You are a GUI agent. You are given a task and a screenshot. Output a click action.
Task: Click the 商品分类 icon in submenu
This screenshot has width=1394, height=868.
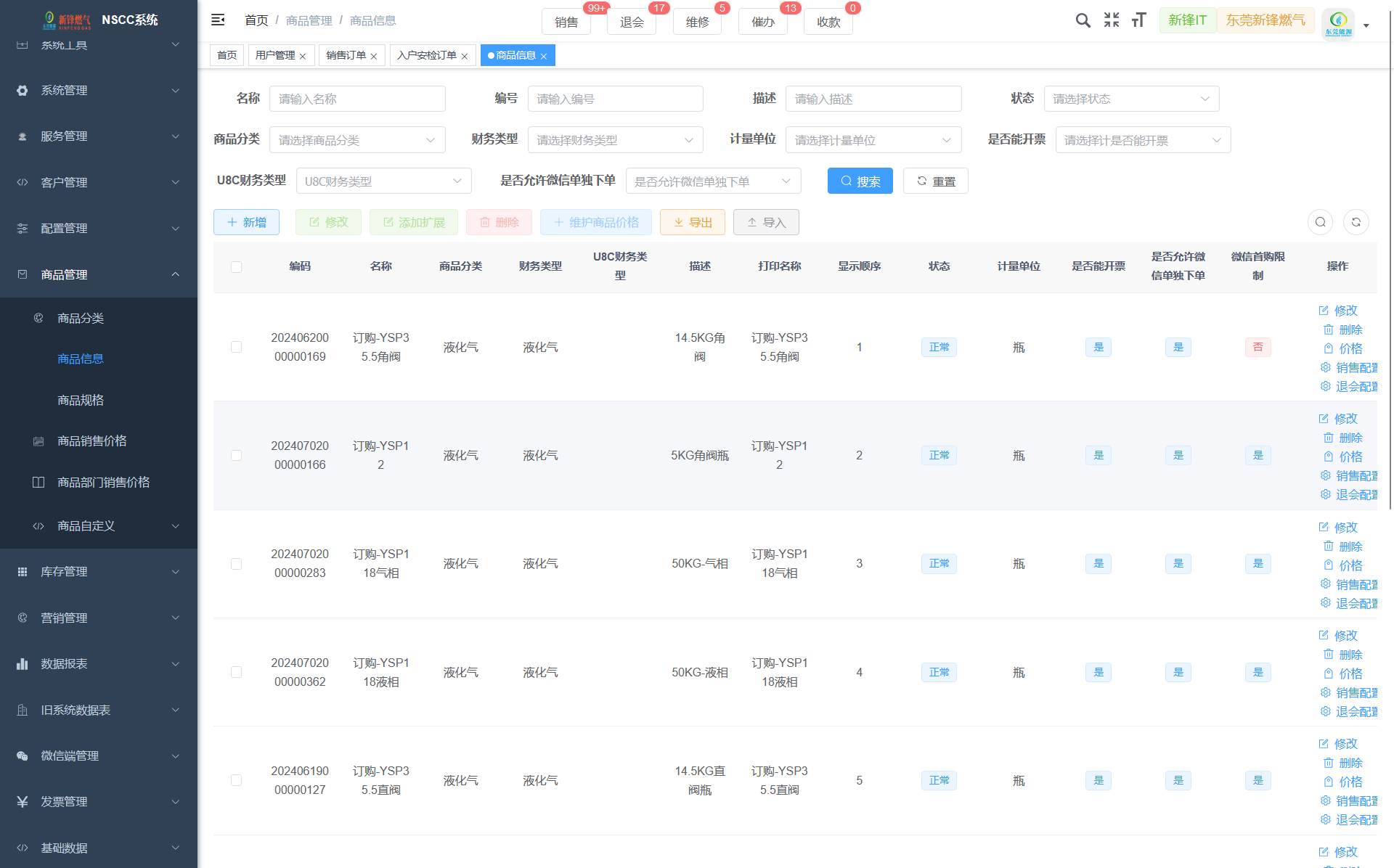[38, 318]
